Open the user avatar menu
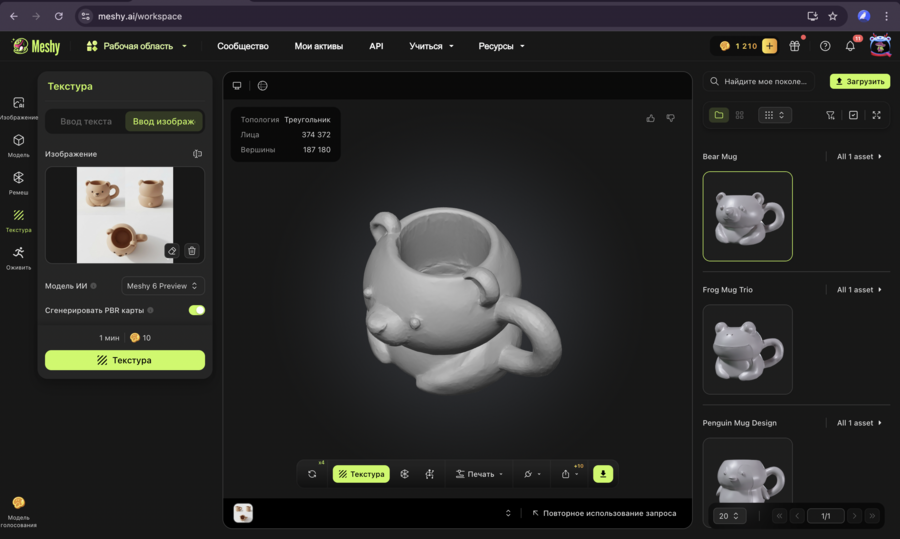900x539 pixels. click(880, 45)
